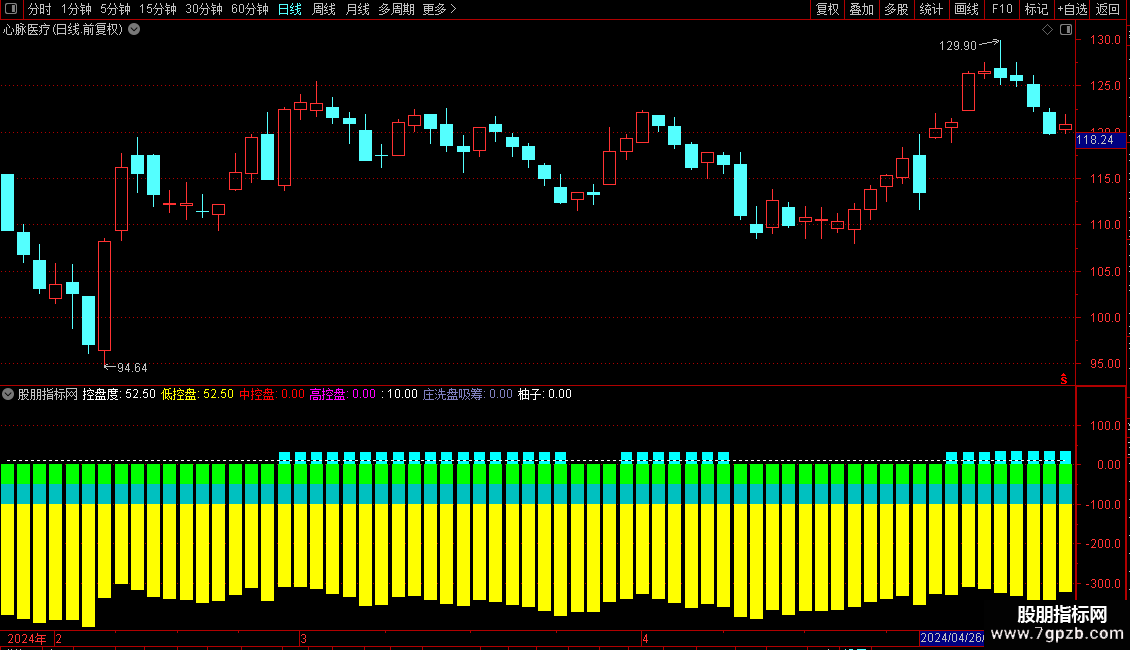Click the 129.90 high price label
The height and width of the screenshot is (650, 1130).
[958, 46]
